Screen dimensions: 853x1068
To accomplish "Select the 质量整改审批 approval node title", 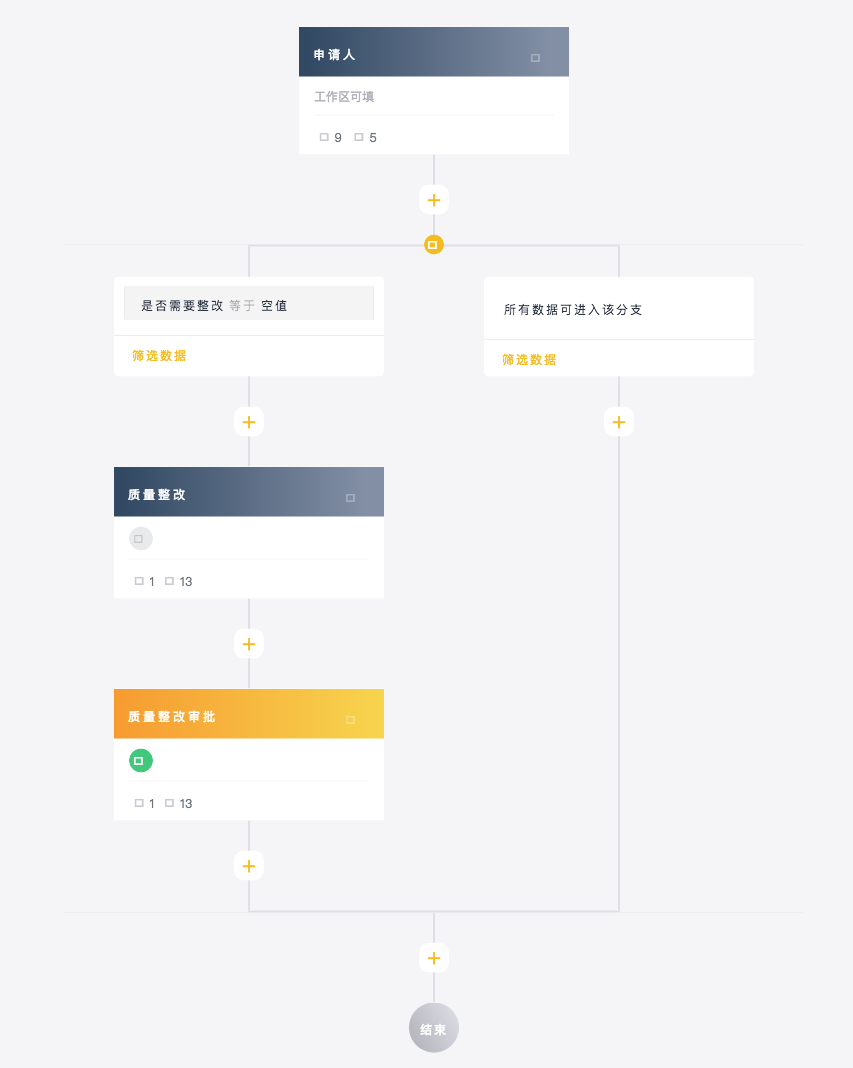I will [172, 717].
